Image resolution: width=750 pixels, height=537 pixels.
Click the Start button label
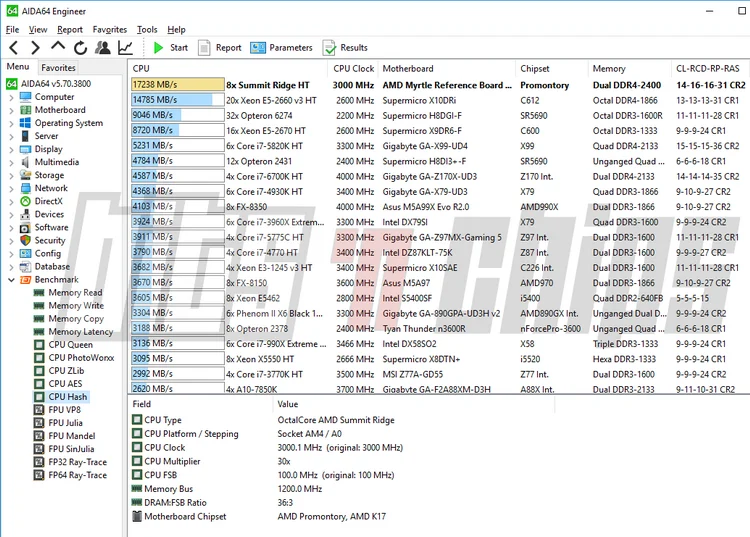tap(179, 48)
